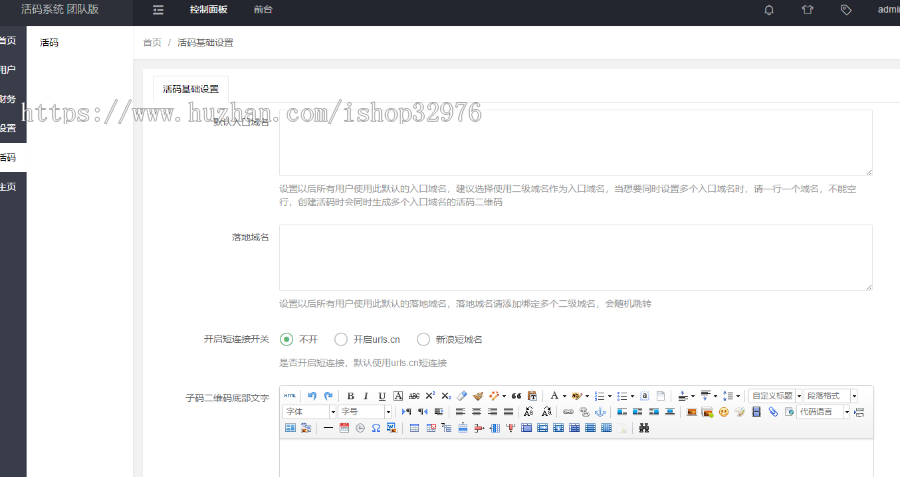Open 财务 in left sidebar

[x=7, y=99]
